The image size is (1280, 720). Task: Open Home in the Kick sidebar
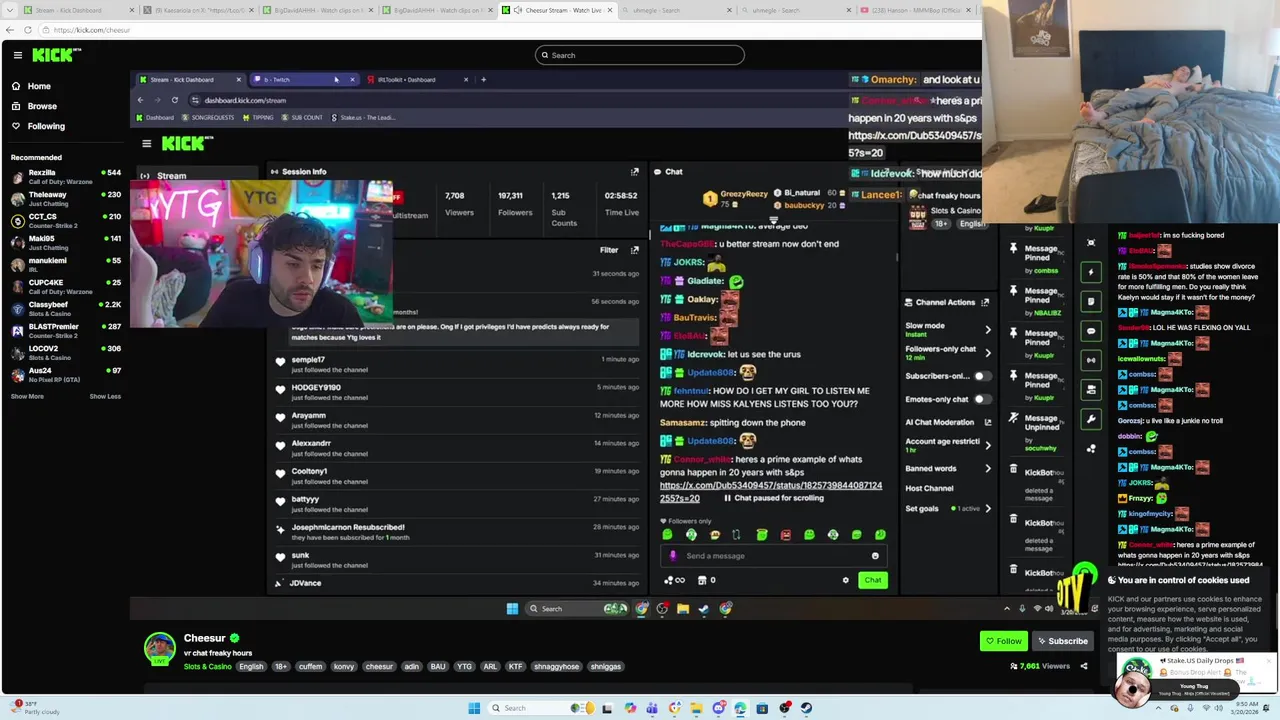(x=39, y=86)
